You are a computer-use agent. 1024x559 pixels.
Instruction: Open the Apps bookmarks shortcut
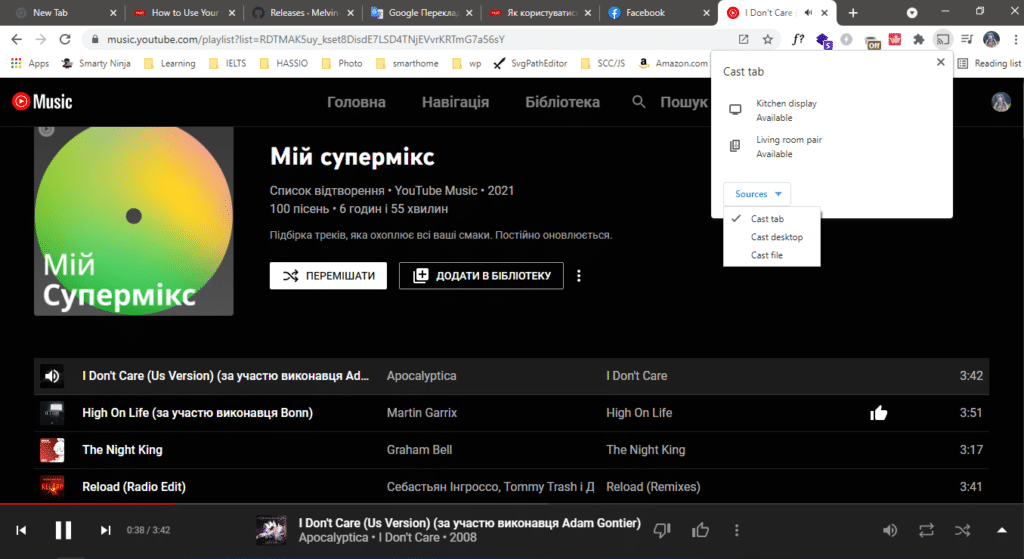[29, 63]
